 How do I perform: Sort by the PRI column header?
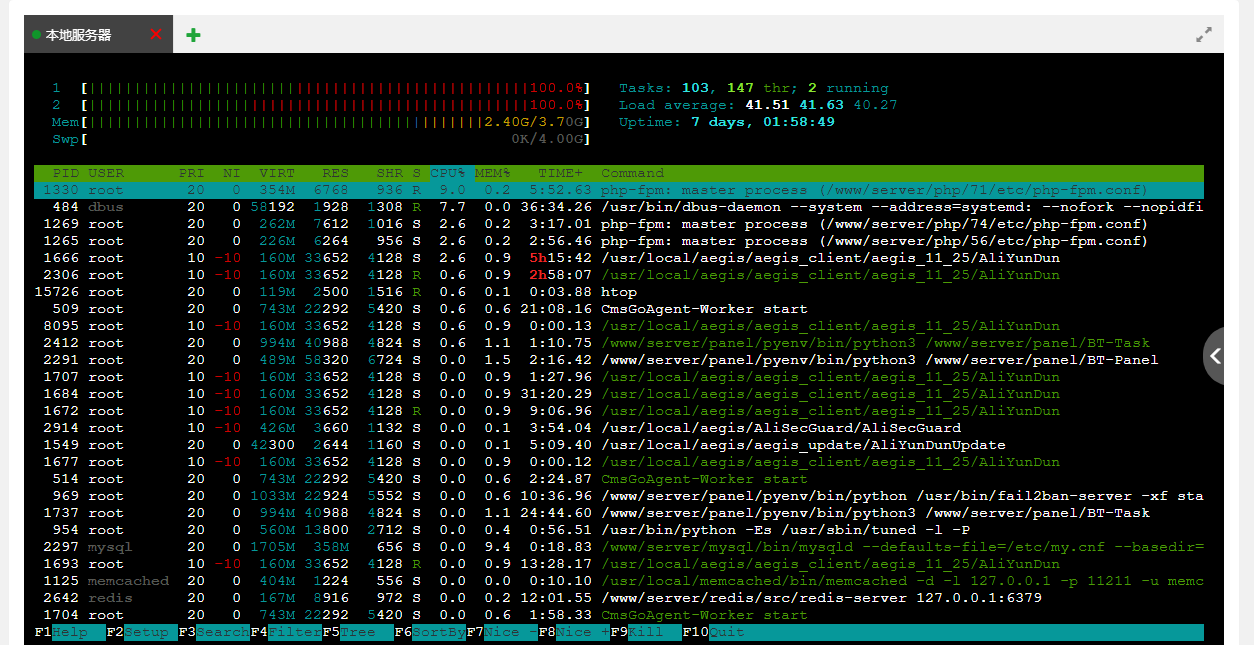click(191, 173)
